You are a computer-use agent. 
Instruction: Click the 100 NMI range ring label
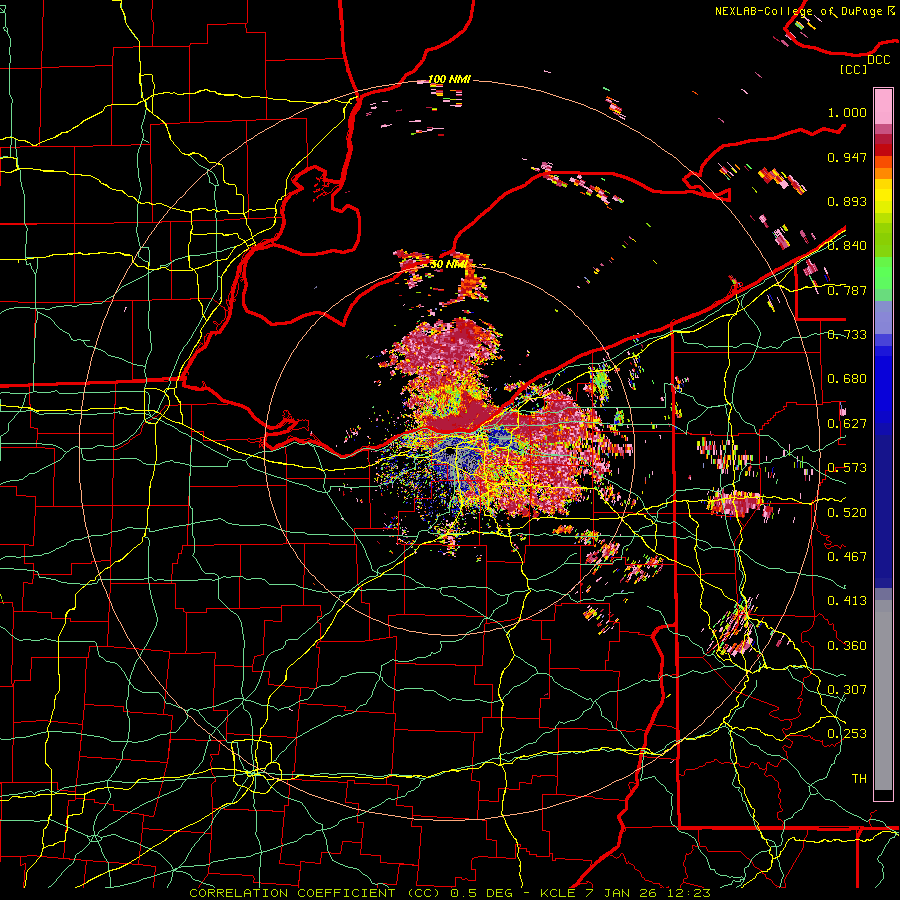[449, 79]
